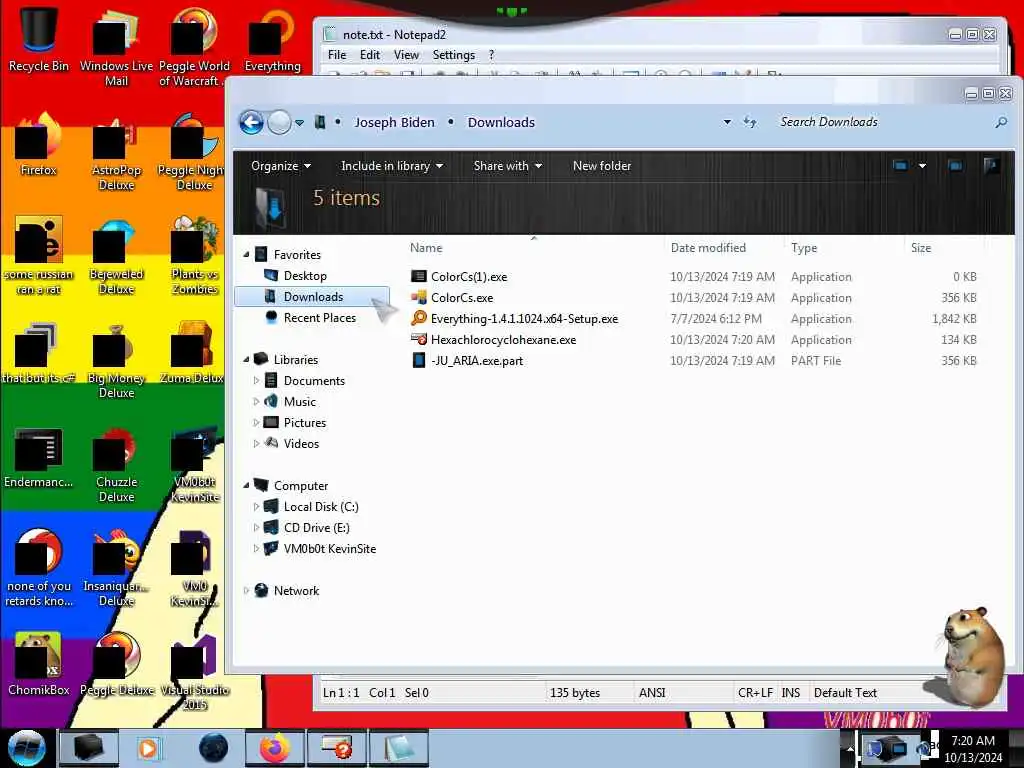Viewport: 1024px width, 768px height.
Task: Click the refresh icon beside address bar
Action: 750,122
